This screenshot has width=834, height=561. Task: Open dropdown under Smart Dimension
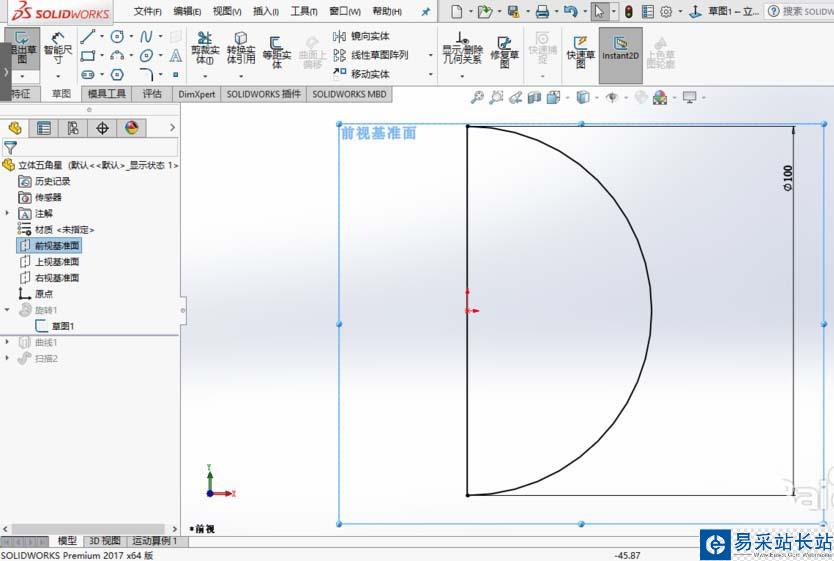tap(57, 76)
